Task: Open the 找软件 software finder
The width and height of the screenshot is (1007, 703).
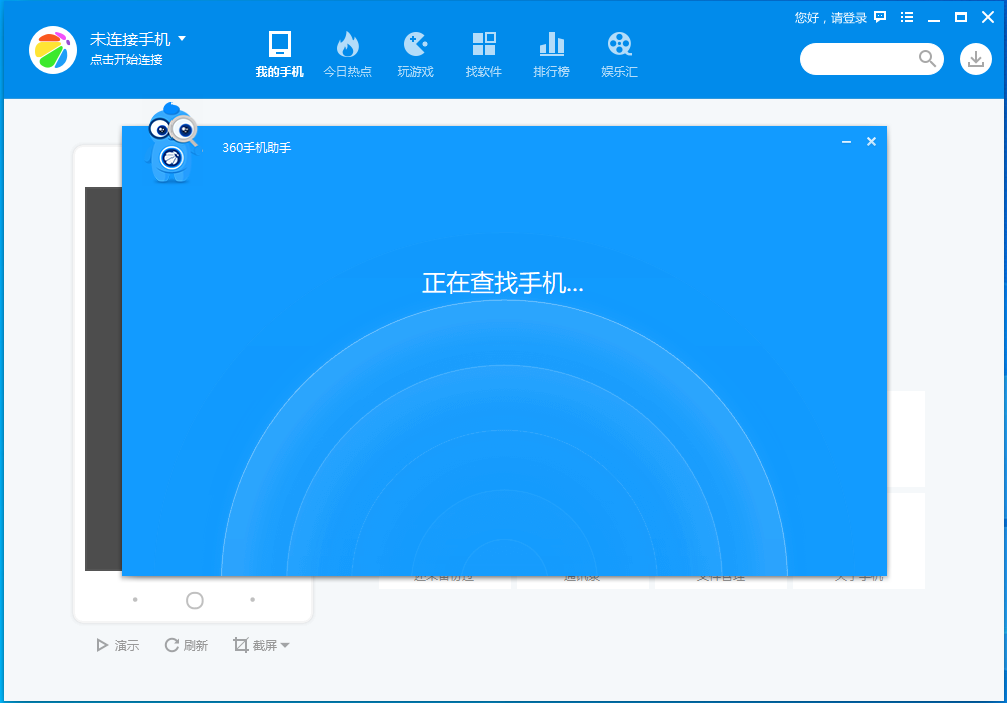Action: (484, 52)
